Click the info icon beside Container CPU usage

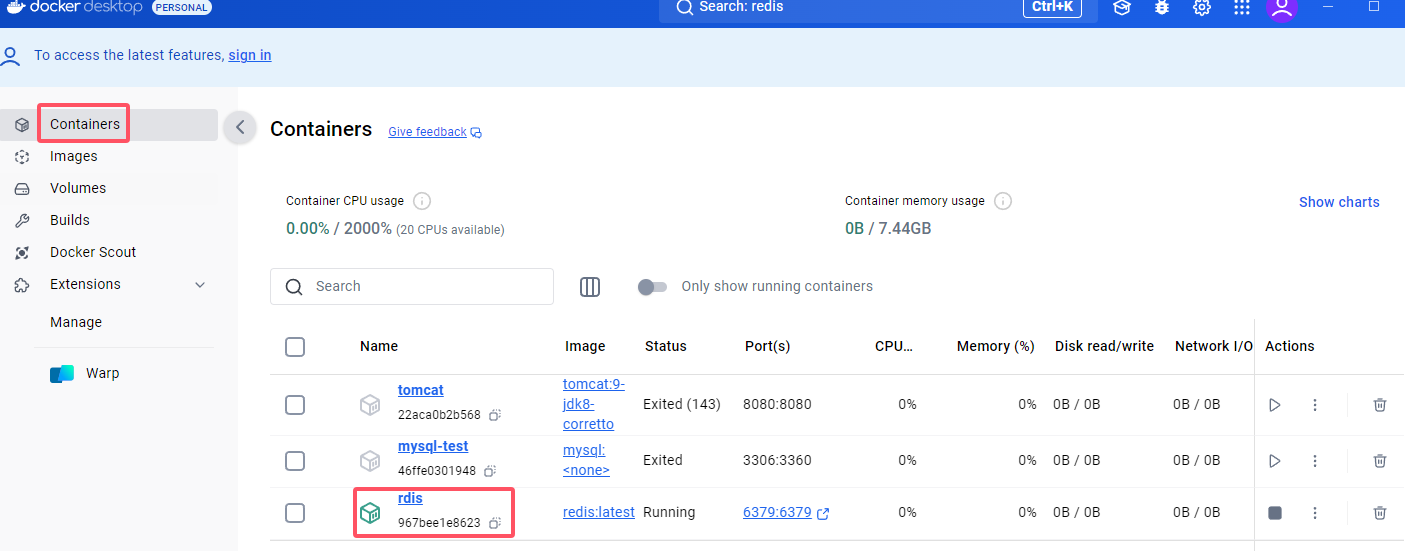(422, 201)
